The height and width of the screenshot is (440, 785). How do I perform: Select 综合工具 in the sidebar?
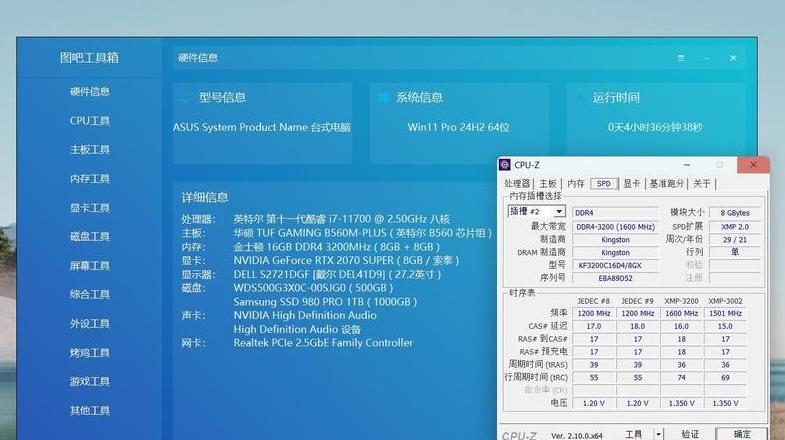[90, 294]
